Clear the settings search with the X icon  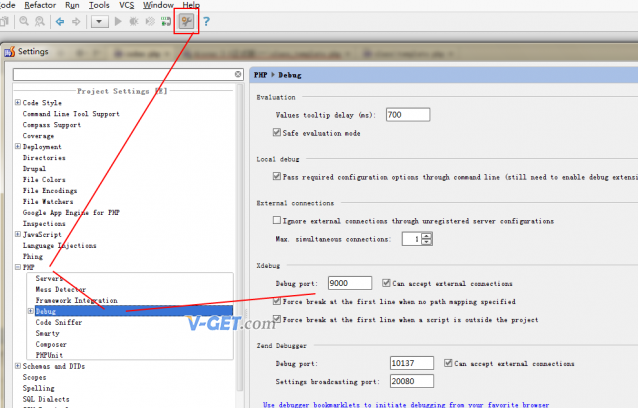238,74
